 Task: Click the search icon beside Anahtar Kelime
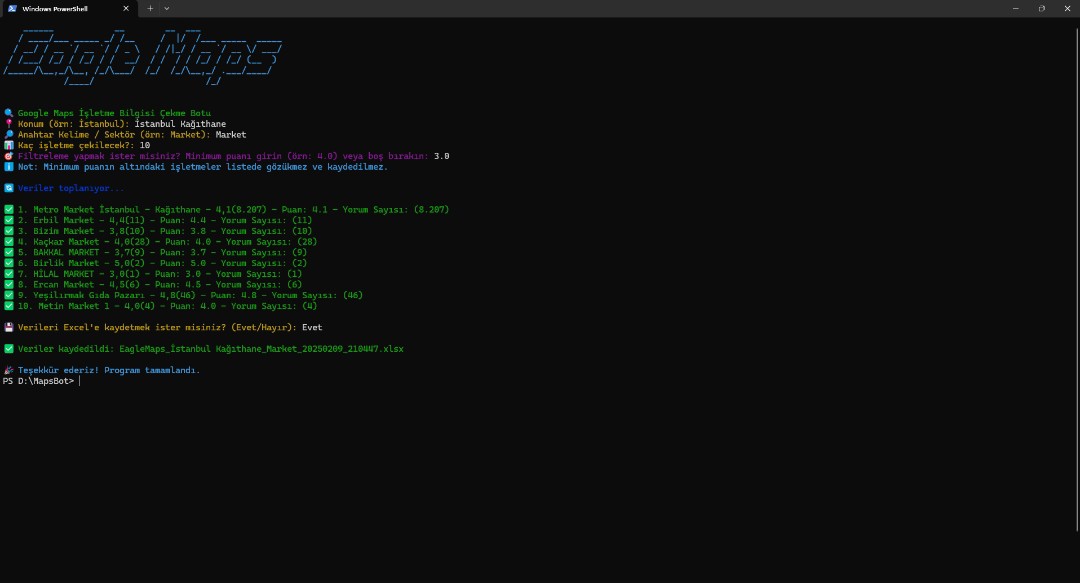tap(9, 134)
